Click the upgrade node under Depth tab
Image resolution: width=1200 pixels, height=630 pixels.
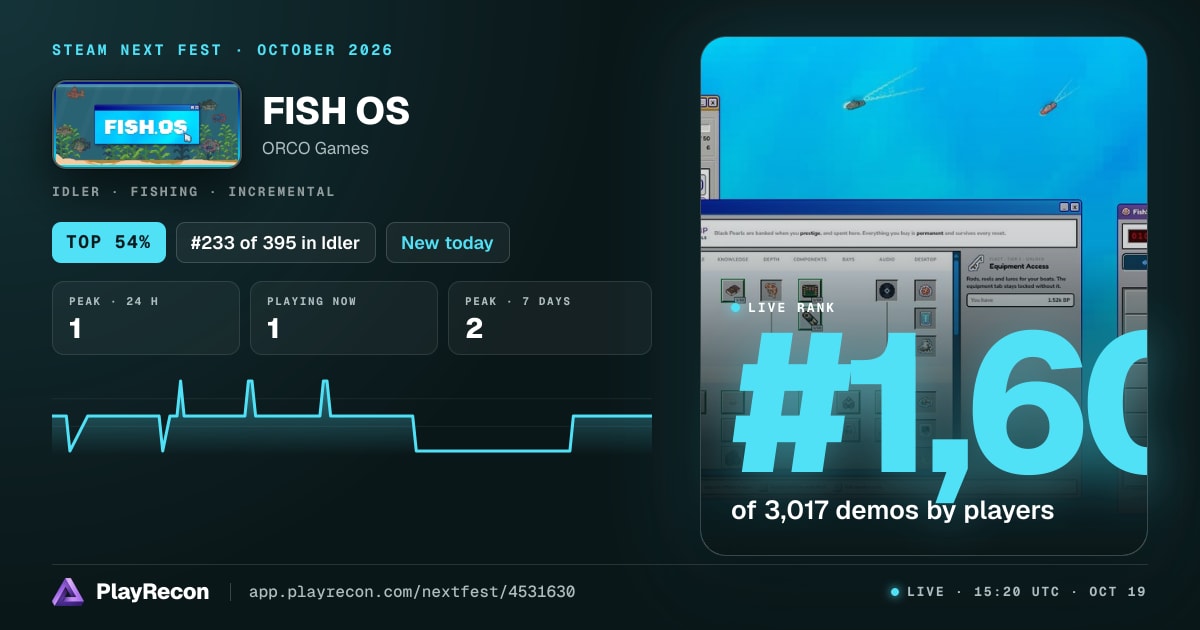point(771,290)
